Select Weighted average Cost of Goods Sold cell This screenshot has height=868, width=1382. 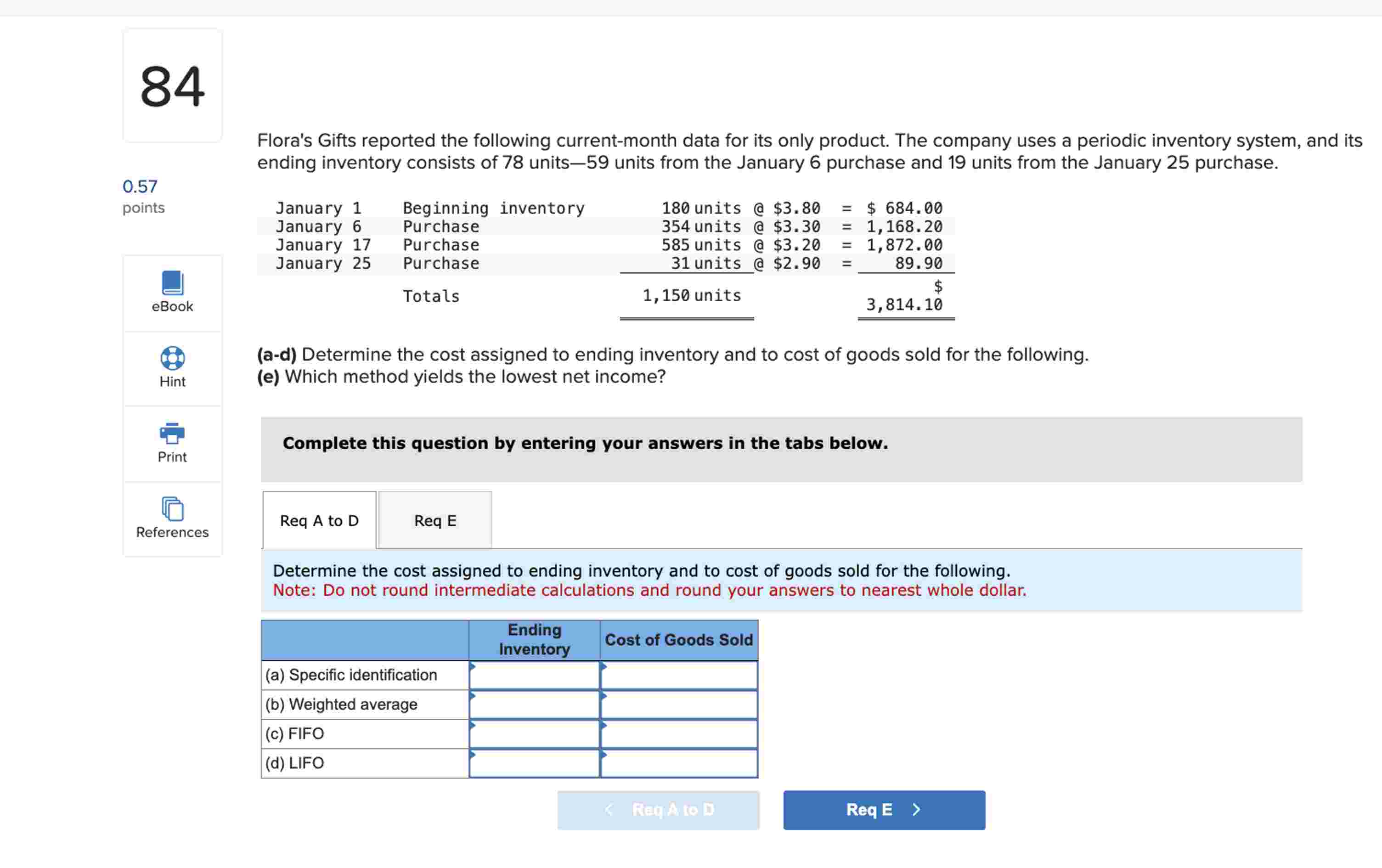click(678, 705)
